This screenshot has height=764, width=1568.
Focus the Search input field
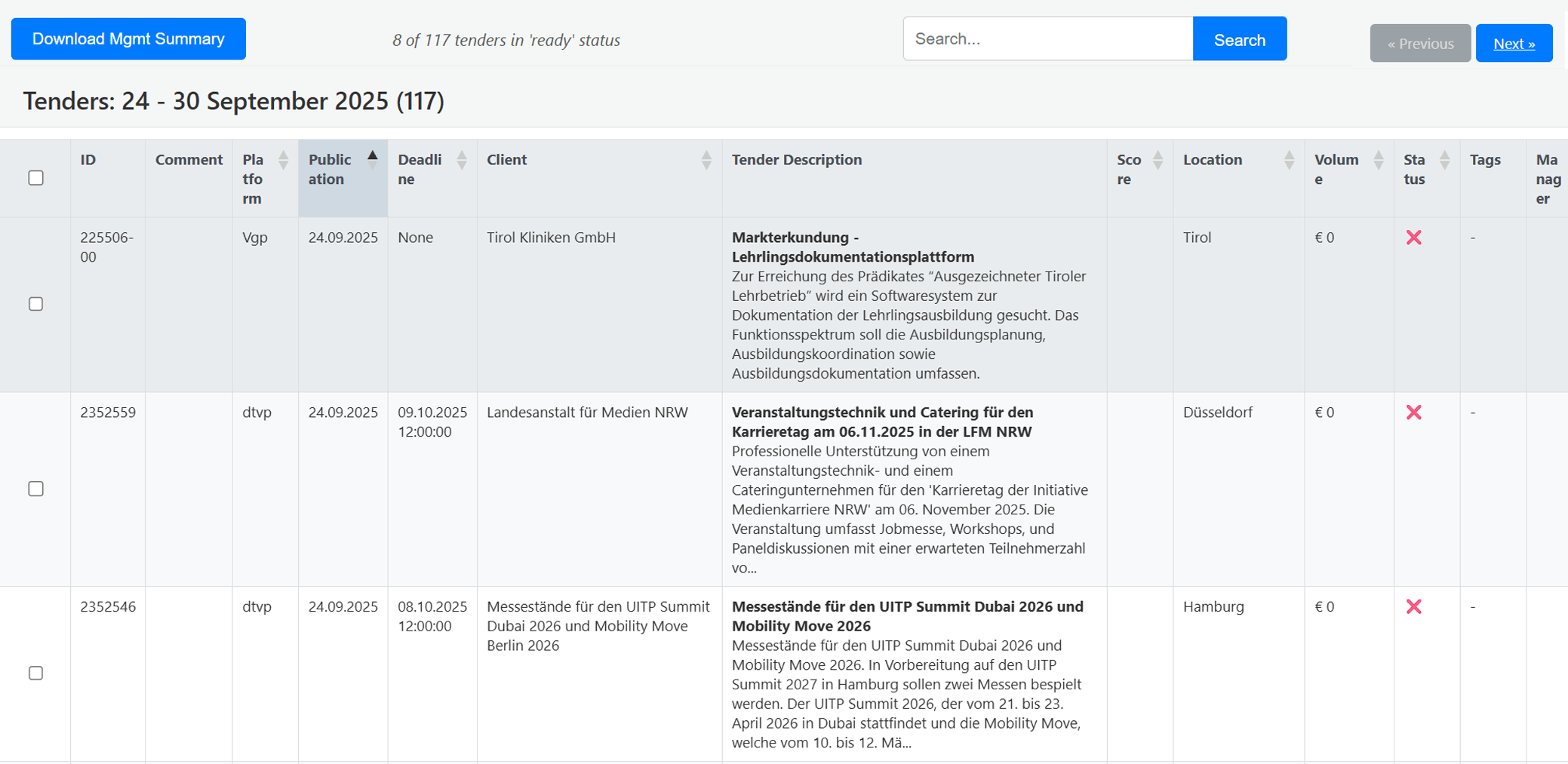click(x=1047, y=39)
